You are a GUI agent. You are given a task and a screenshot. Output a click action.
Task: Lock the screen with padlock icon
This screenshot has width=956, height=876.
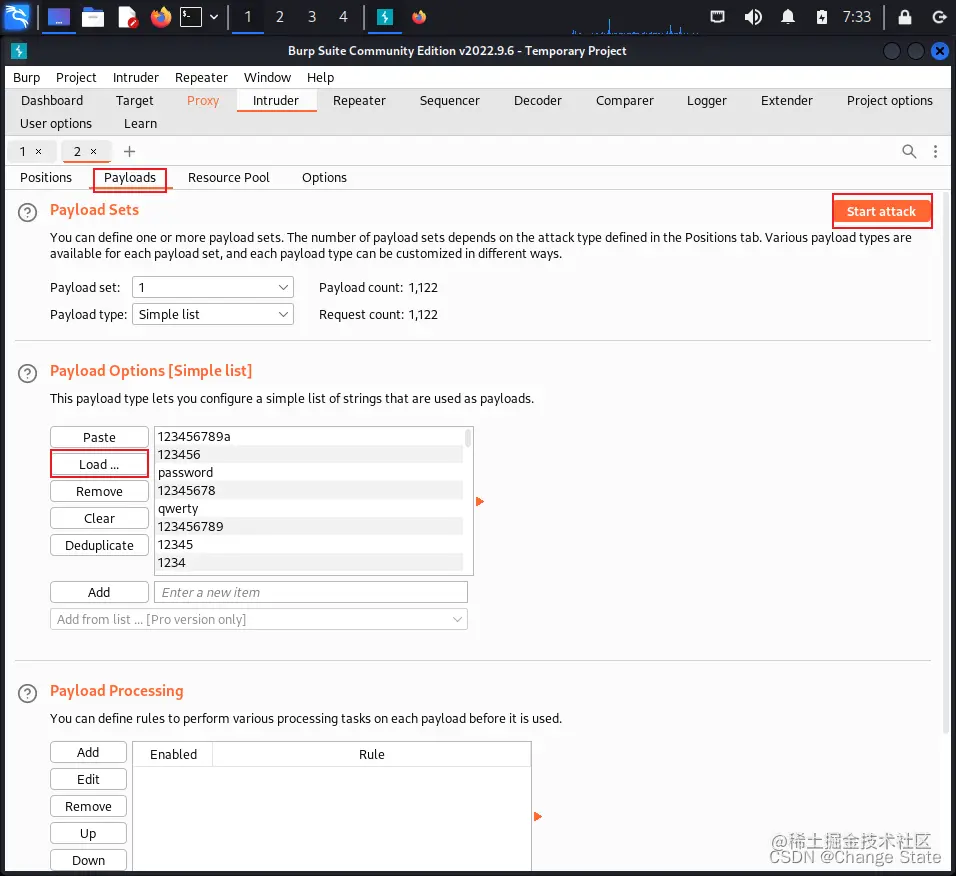click(x=905, y=17)
